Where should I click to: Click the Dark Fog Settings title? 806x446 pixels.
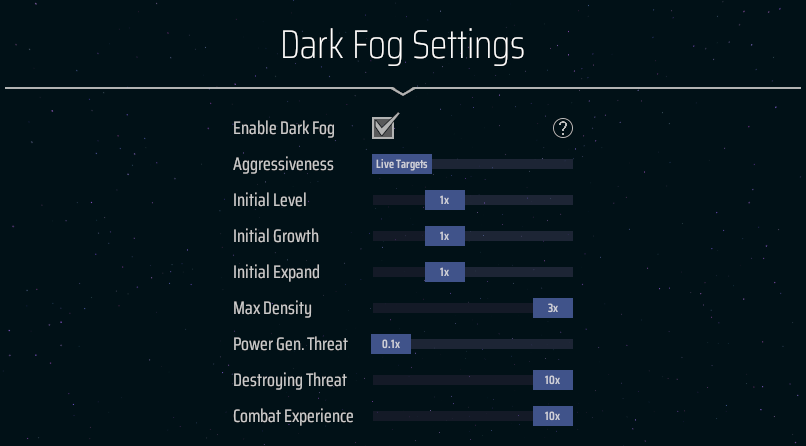click(403, 46)
